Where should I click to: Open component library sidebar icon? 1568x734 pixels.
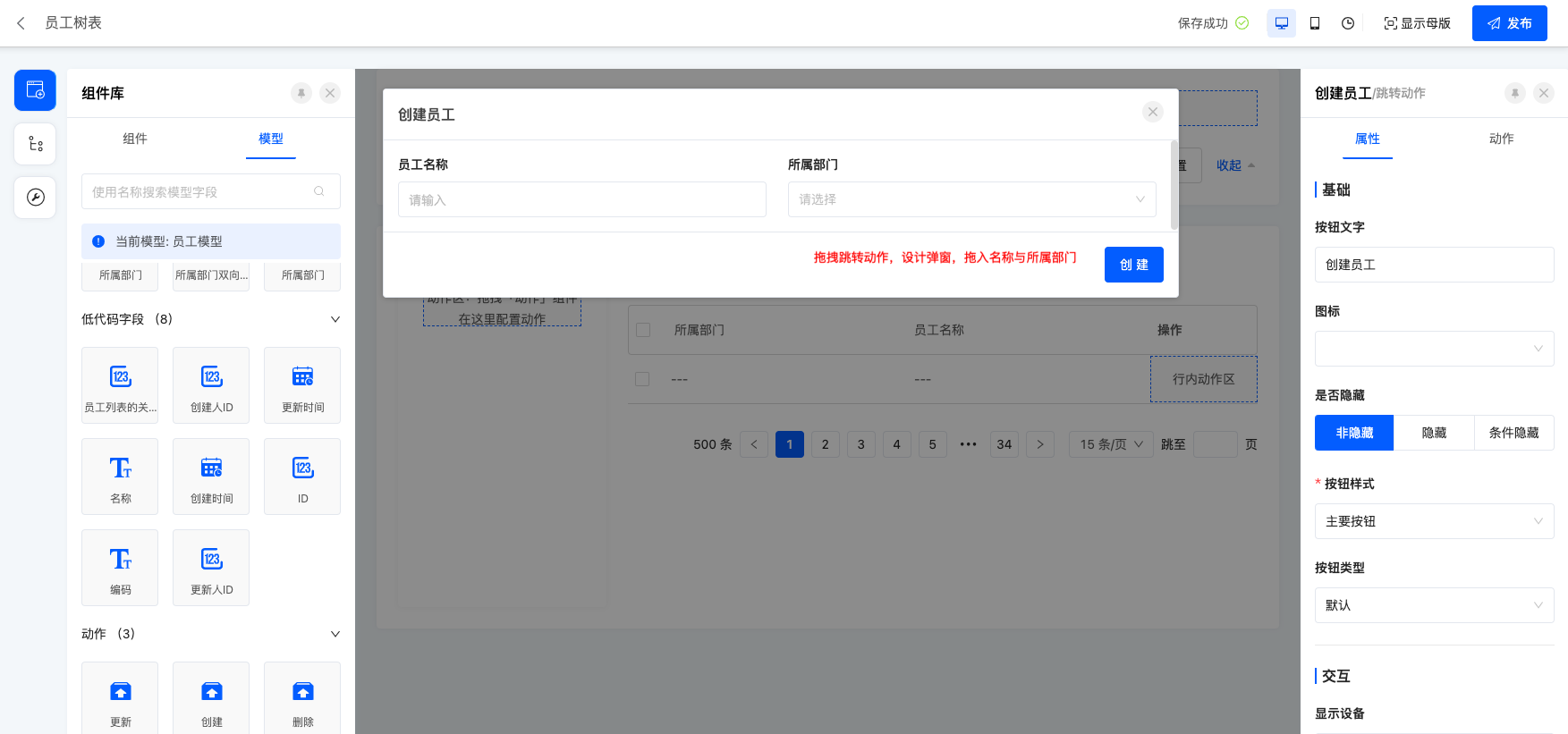coord(35,90)
